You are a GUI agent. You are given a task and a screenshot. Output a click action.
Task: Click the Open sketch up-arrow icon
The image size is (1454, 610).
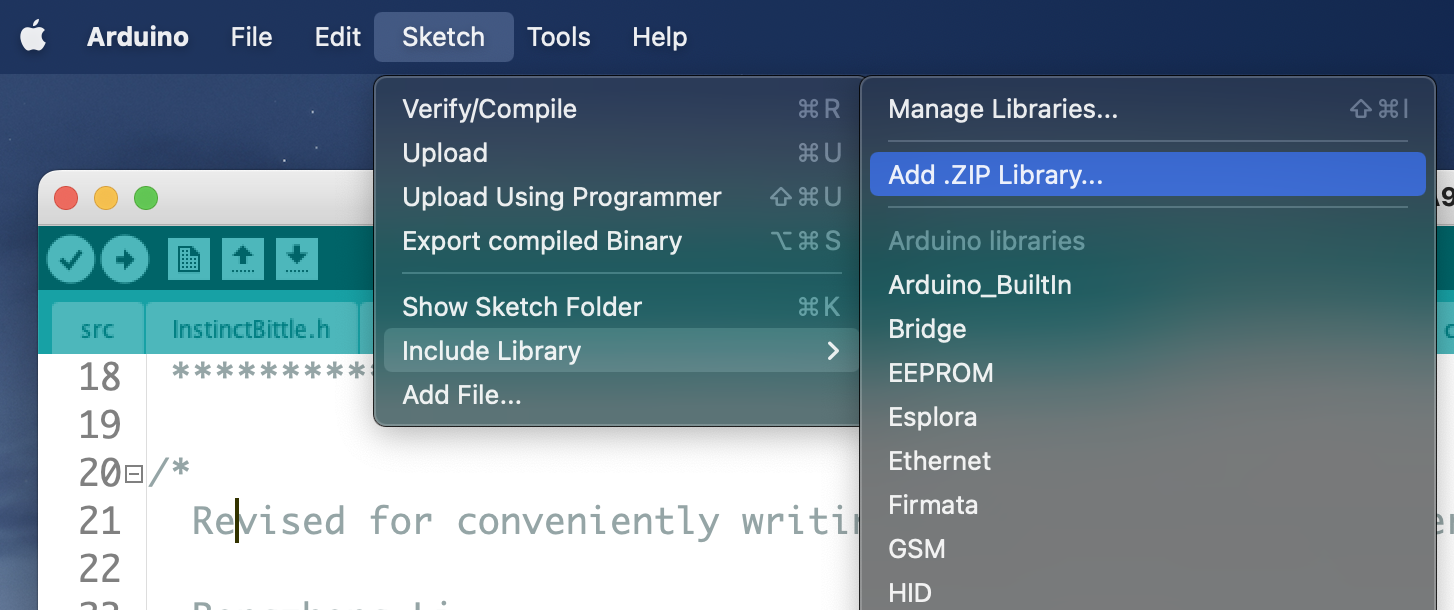click(242, 260)
